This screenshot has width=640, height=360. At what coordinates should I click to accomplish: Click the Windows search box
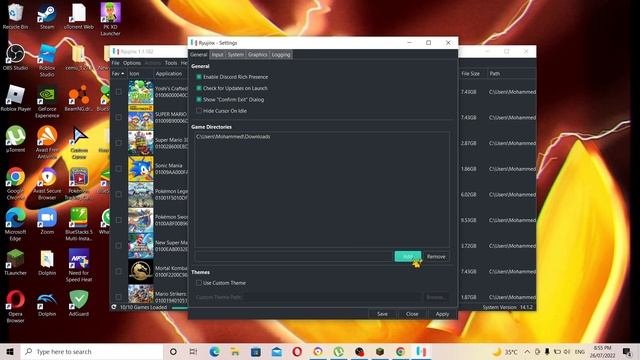tap(92, 351)
